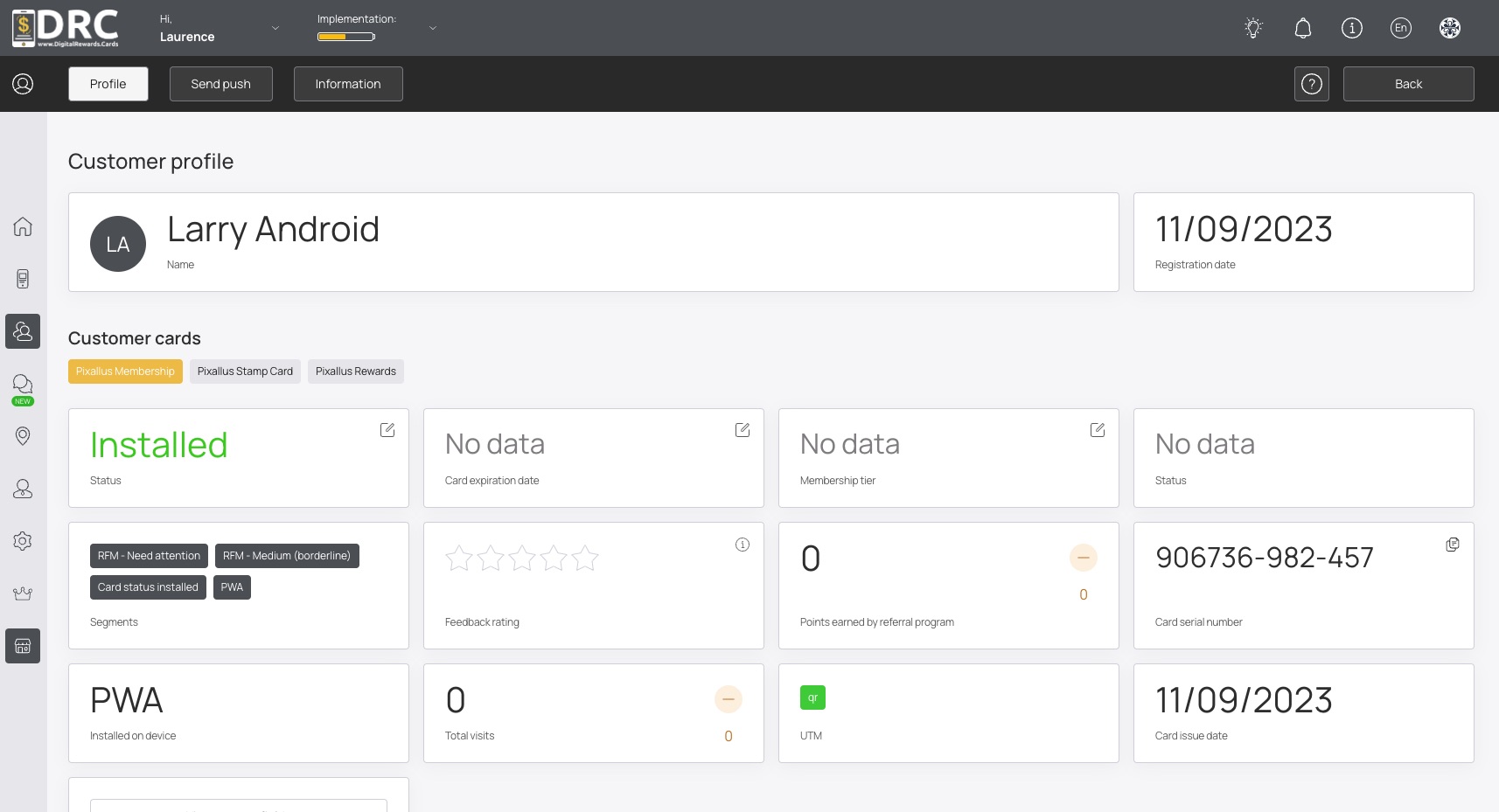Edit the Card expiration date
This screenshot has width=1499, height=812.
[x=743, y=430]
